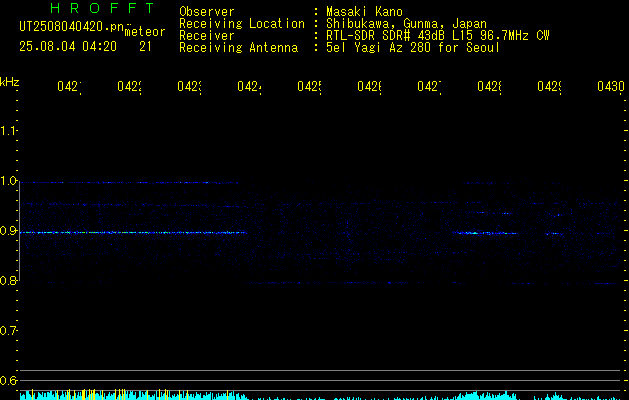The image size is (629, 400).
Task: Click the 'Receiving Location' field label
Action: click(242, 24)
